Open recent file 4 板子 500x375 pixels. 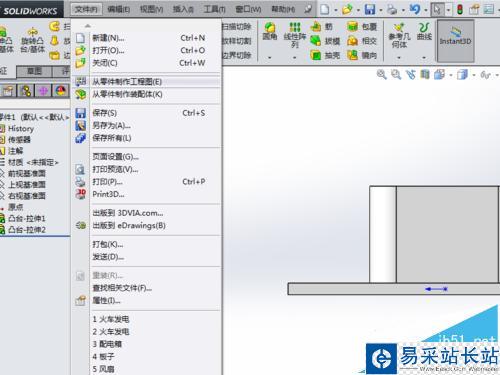click(x=147, y=357)
